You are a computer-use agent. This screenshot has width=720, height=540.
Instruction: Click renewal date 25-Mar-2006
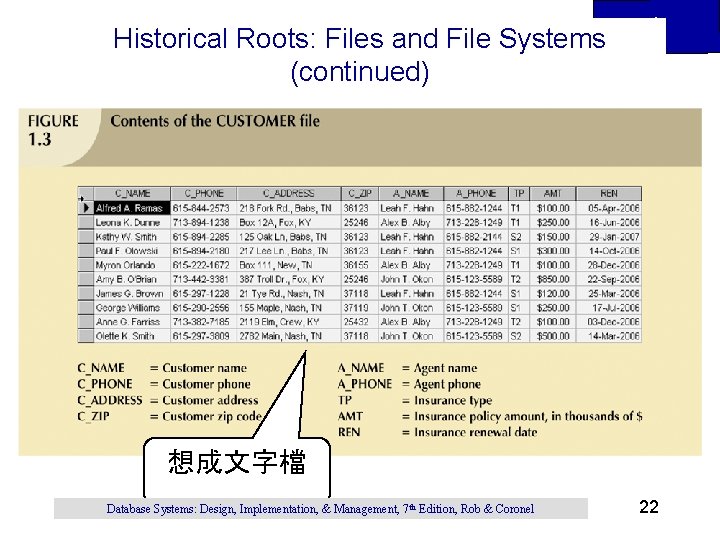[x=614, y=293]
